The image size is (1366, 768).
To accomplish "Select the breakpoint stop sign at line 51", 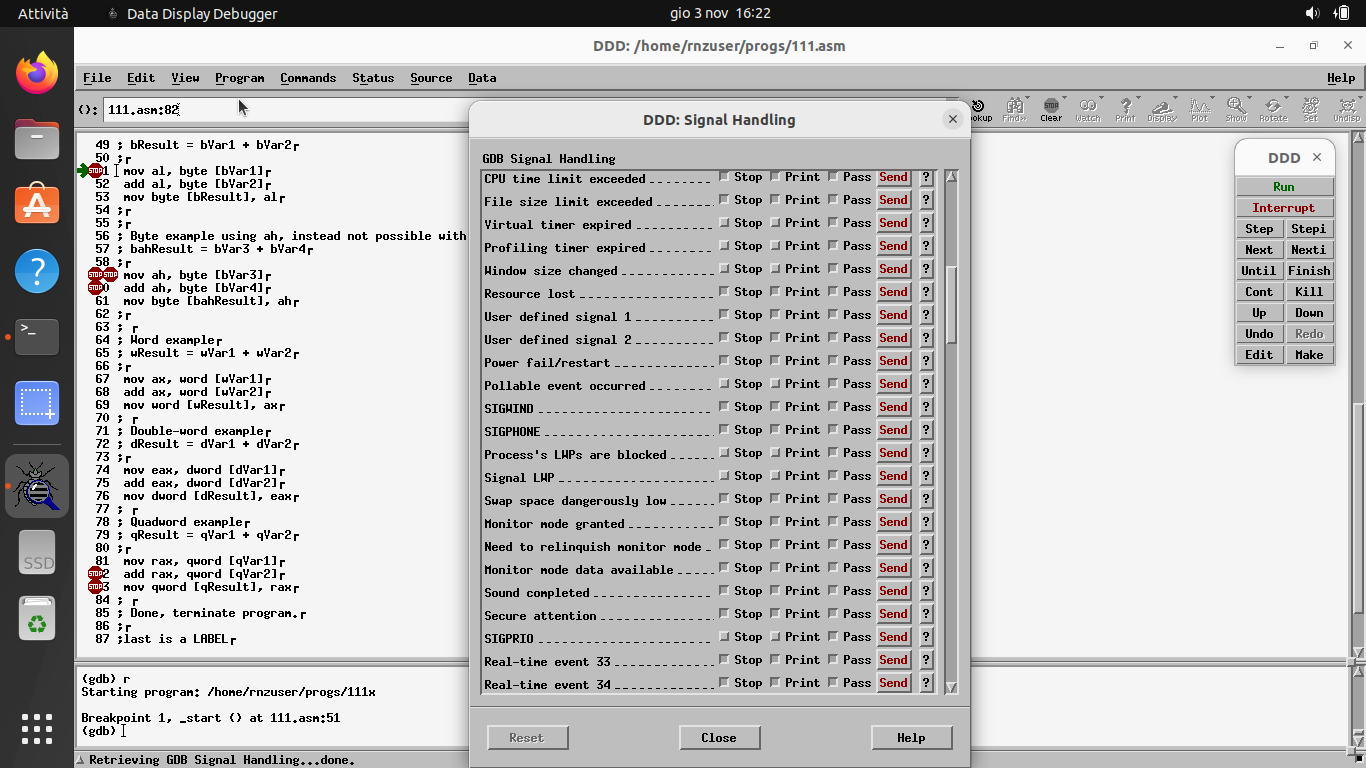I will click(96, 171).
